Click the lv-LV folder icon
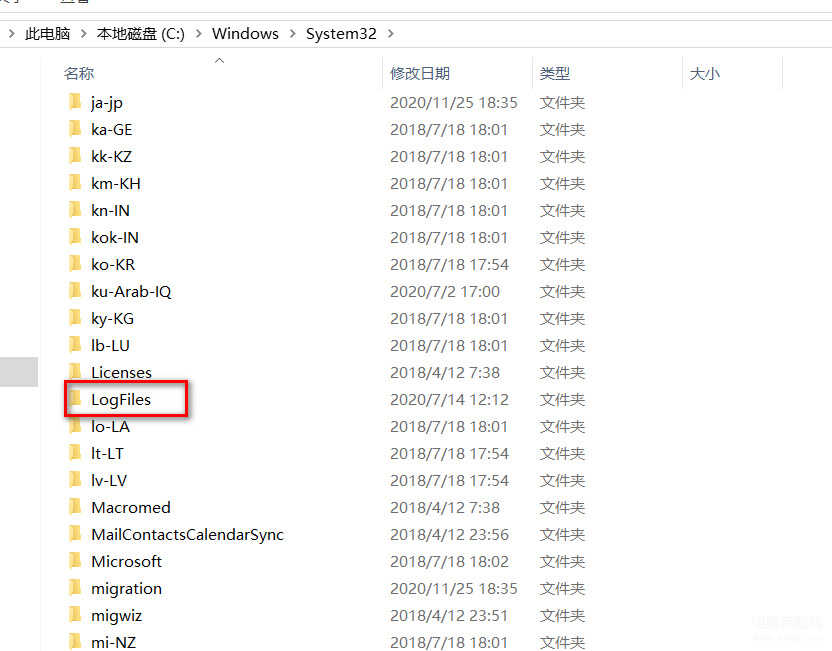Image resolution: width=832 pixels, height=651 pixels. [75, 480]
